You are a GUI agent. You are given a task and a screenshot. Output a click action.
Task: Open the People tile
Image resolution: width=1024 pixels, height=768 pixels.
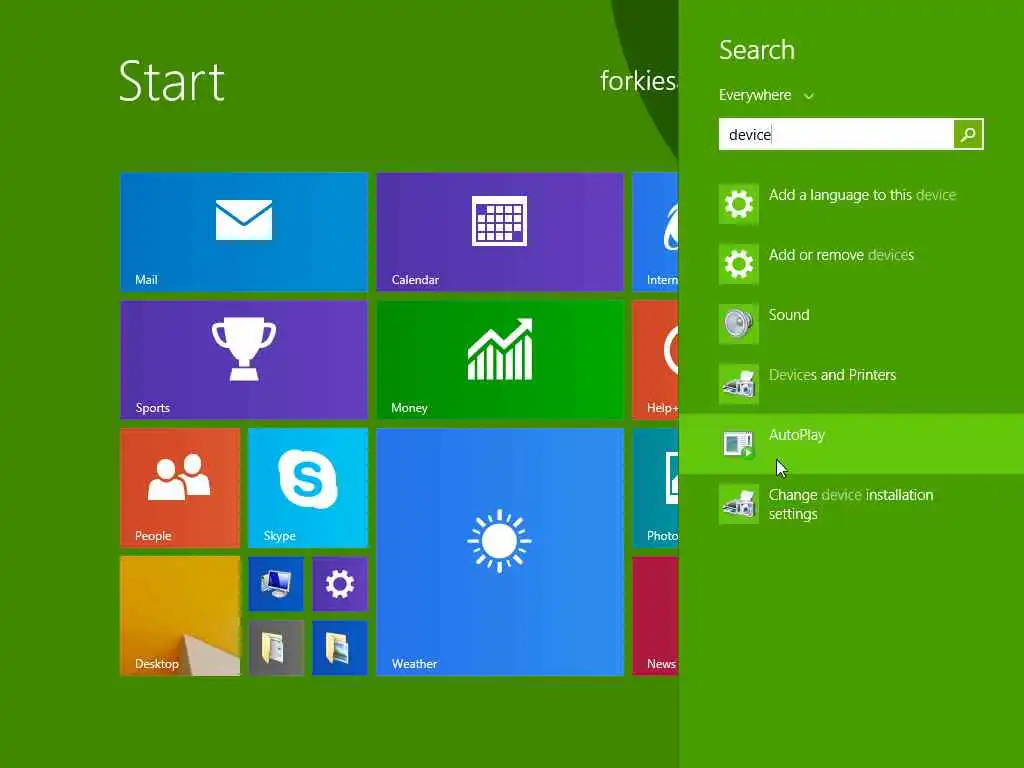click(180, 487)
